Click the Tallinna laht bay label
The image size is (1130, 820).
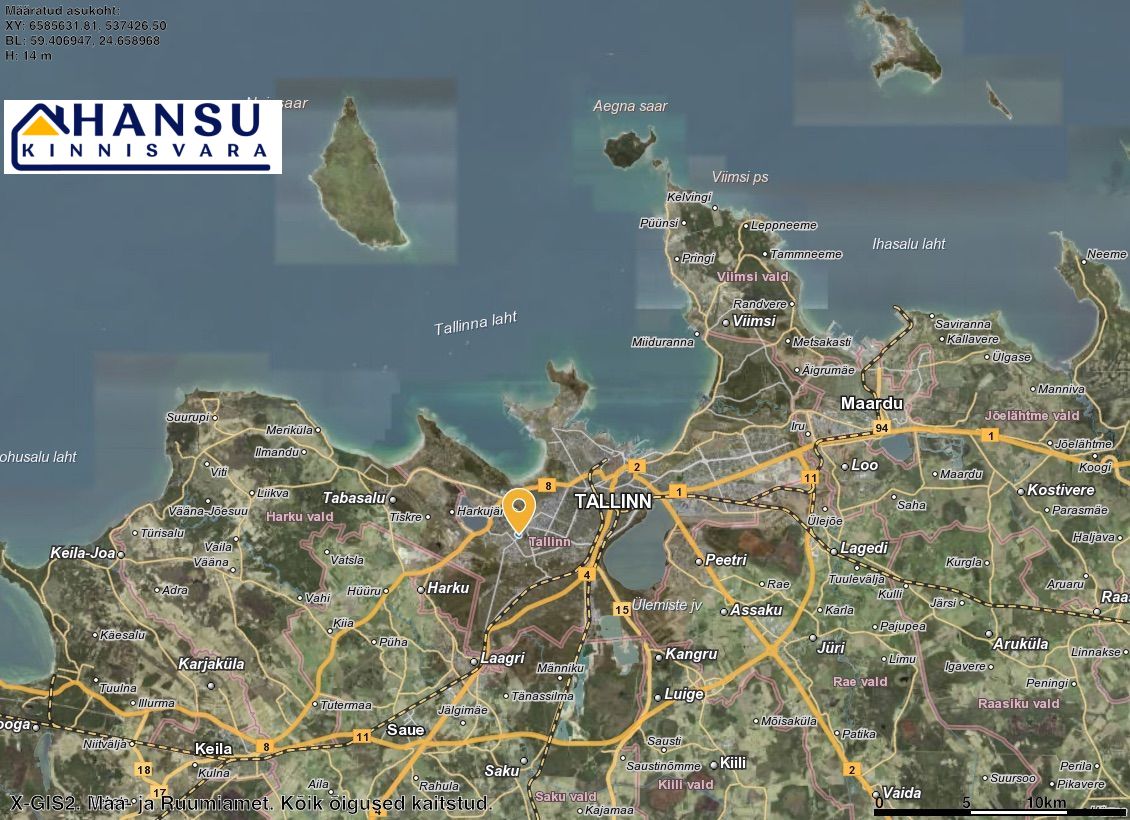click(476, 324)
